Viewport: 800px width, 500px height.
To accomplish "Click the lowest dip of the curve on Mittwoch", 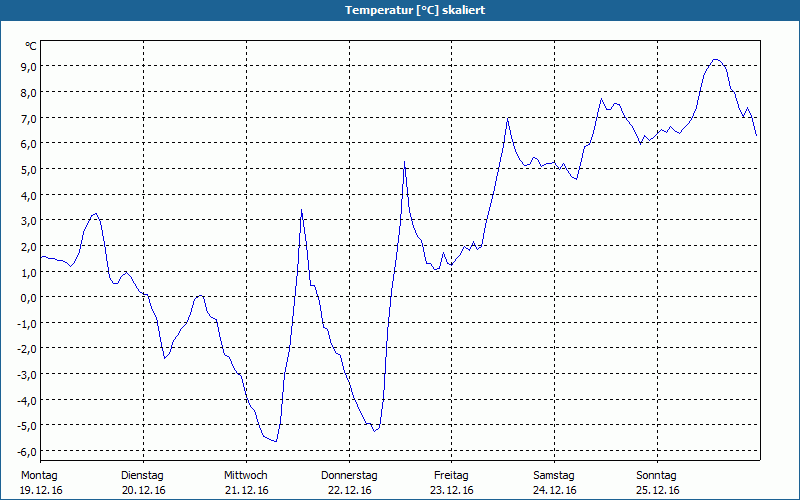I will [x=276, y=441].
